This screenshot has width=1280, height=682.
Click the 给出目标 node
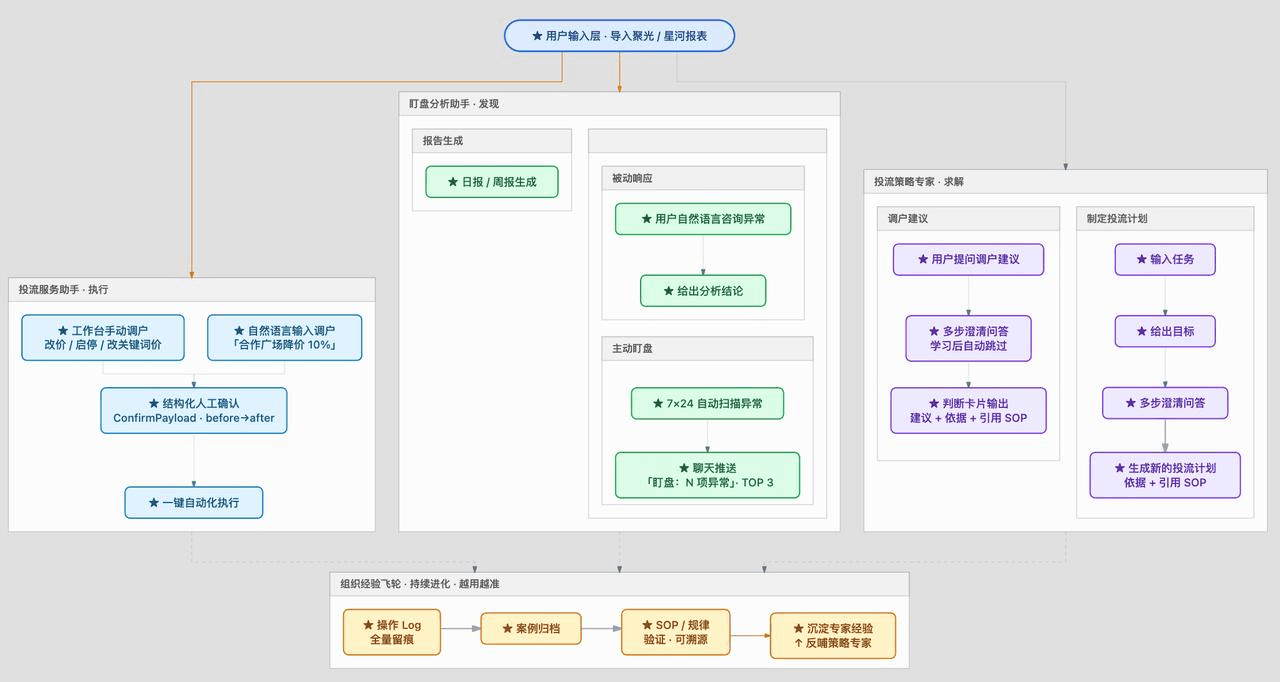(1165, 331)
